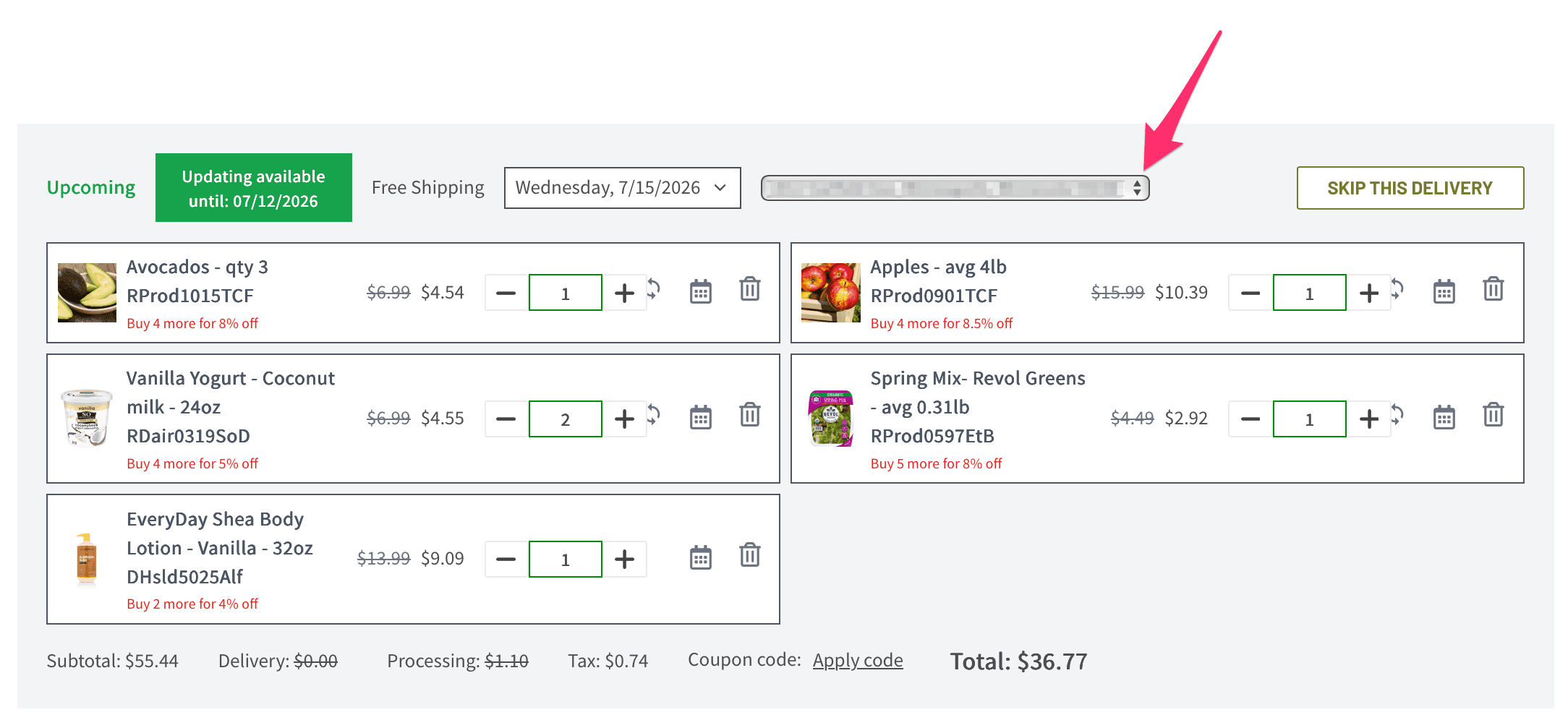Increase Avocados quantity with plus button
This screenshot has height=720, width=1568.
click(624, 293)
